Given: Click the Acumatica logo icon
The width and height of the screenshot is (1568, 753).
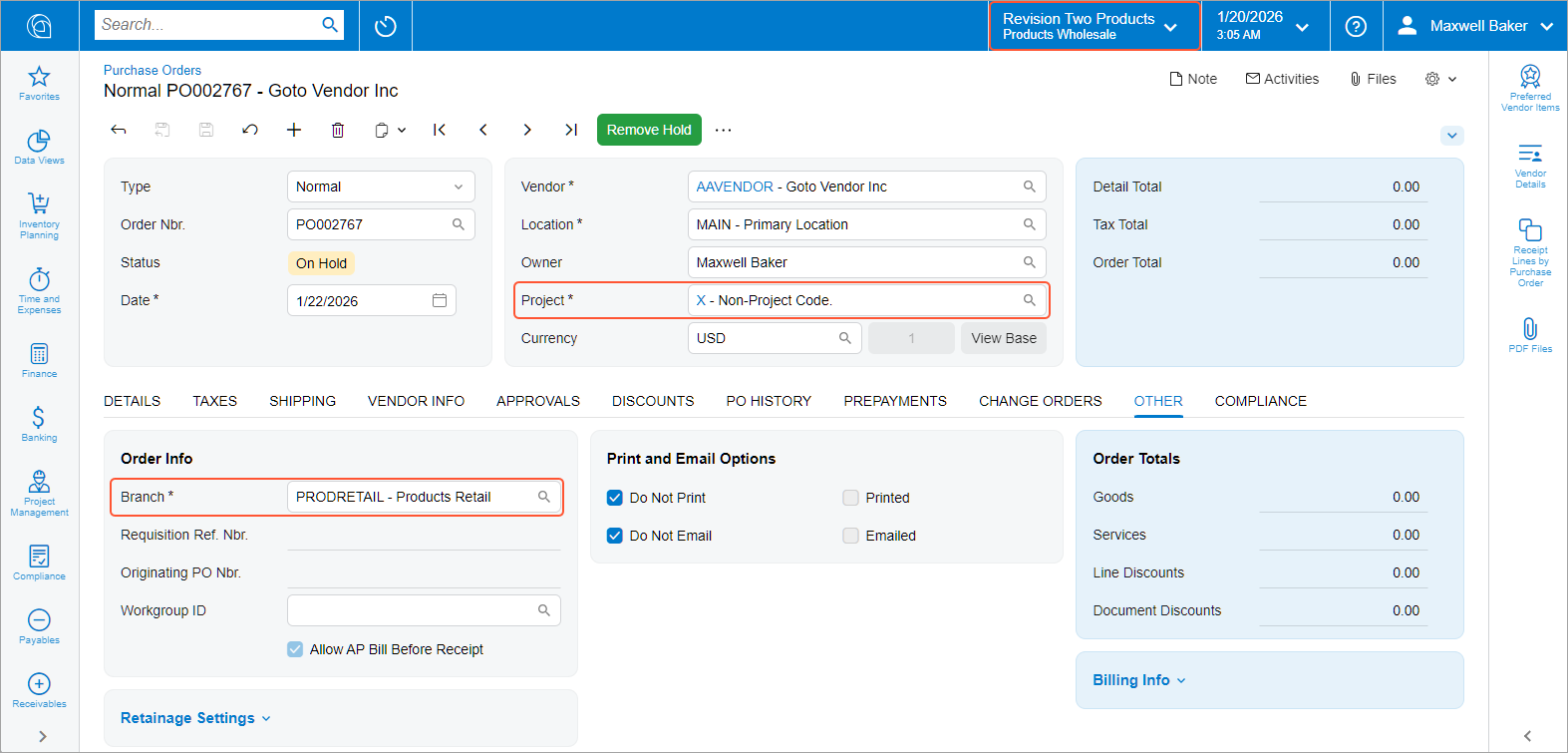Looking at the screenshot, I should pyautogui.click(x=39, y=26).
